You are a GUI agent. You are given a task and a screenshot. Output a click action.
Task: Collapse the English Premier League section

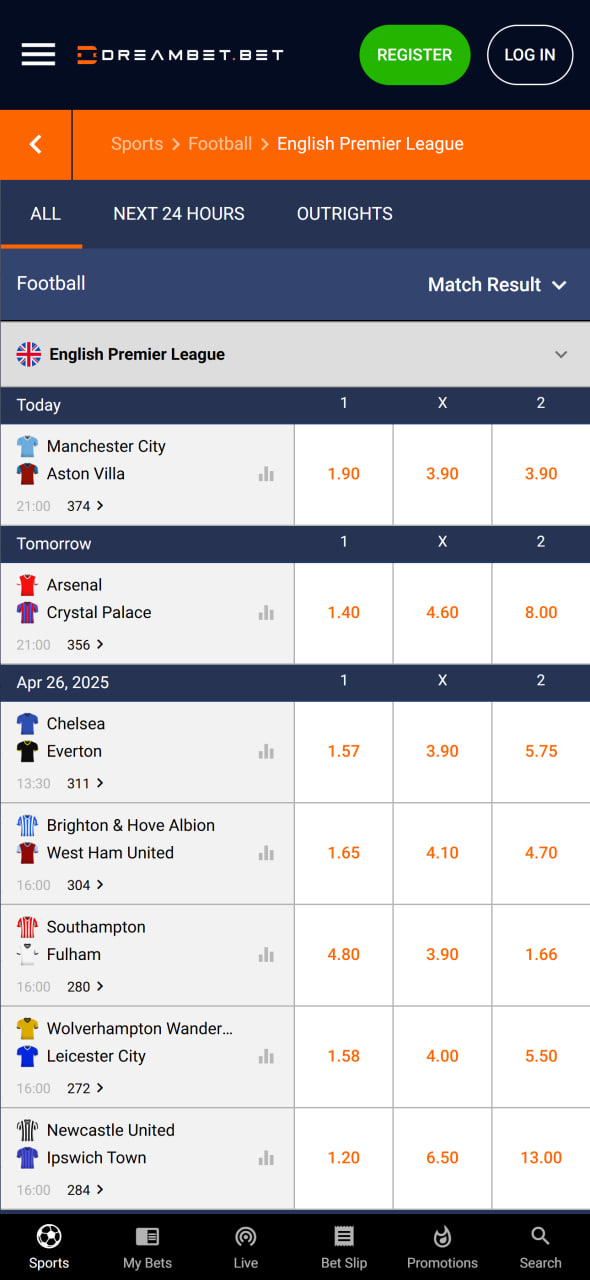pyautogui.click(x=561, y=354)
